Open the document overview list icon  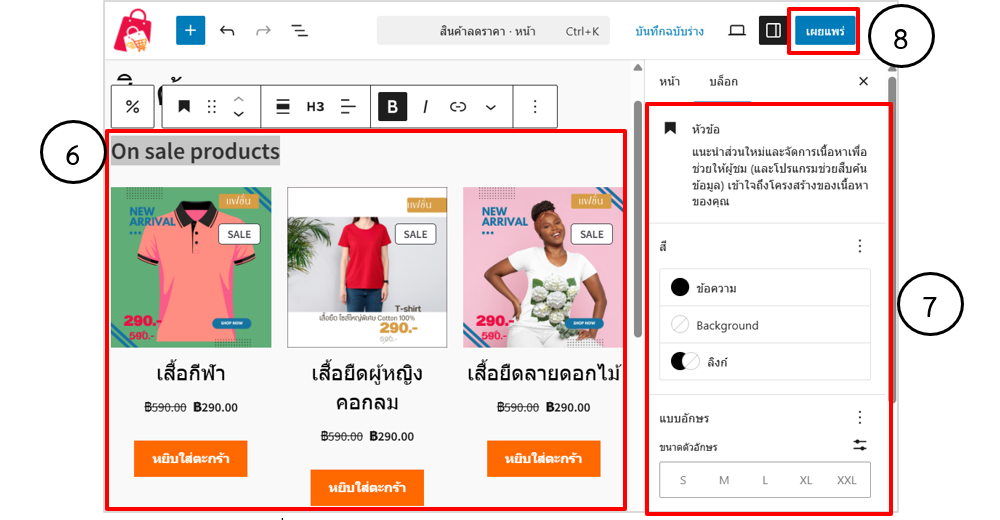tap(299, 31)
